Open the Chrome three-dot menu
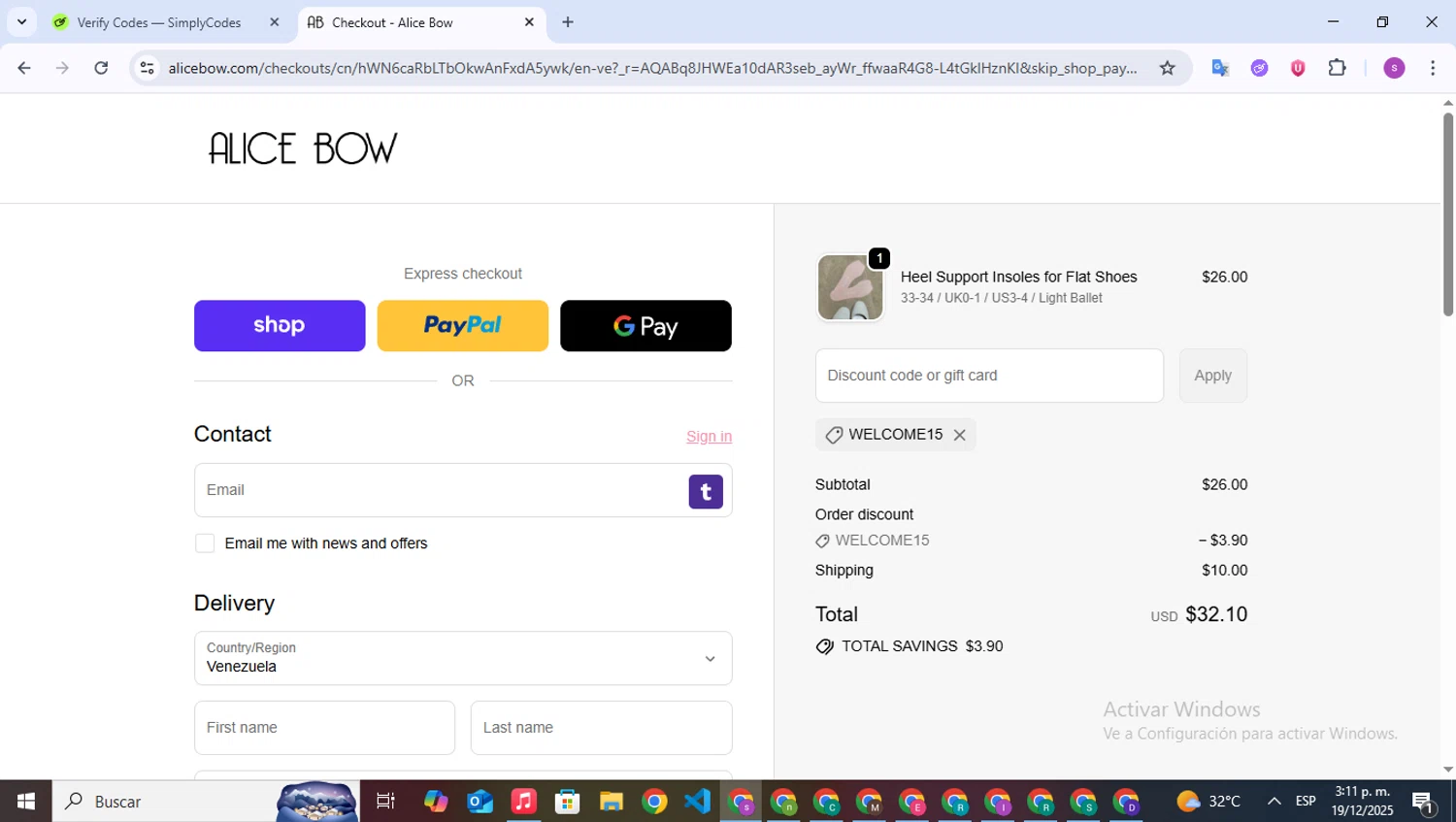Image resolution: width=1456 pixels, height=822 pixels. click(x=1433, y=68)
